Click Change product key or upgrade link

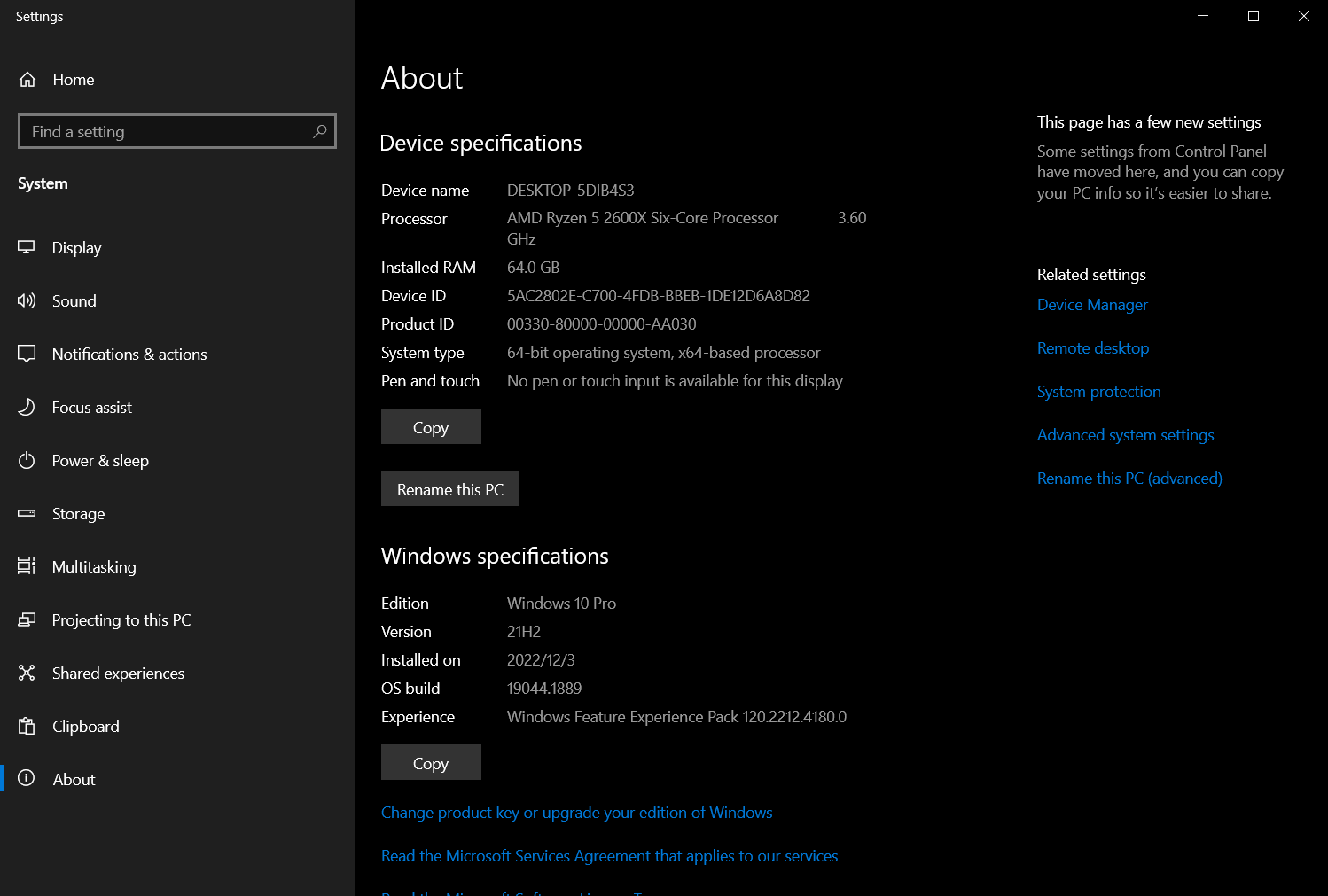[x=576, y=813]
